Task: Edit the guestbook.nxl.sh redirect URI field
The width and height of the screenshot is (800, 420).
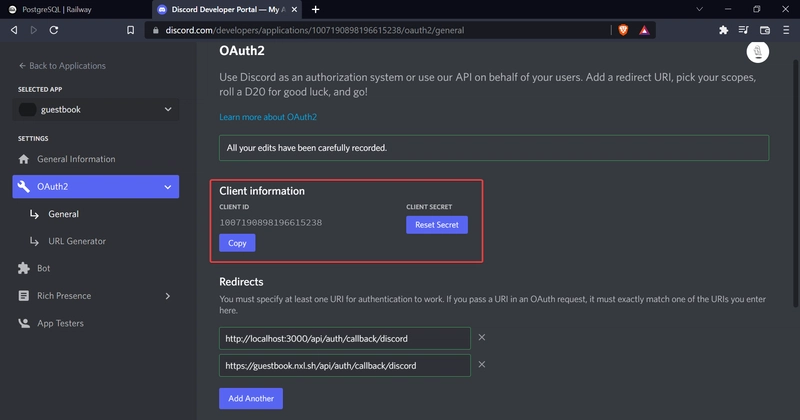Action: [345, 365]
